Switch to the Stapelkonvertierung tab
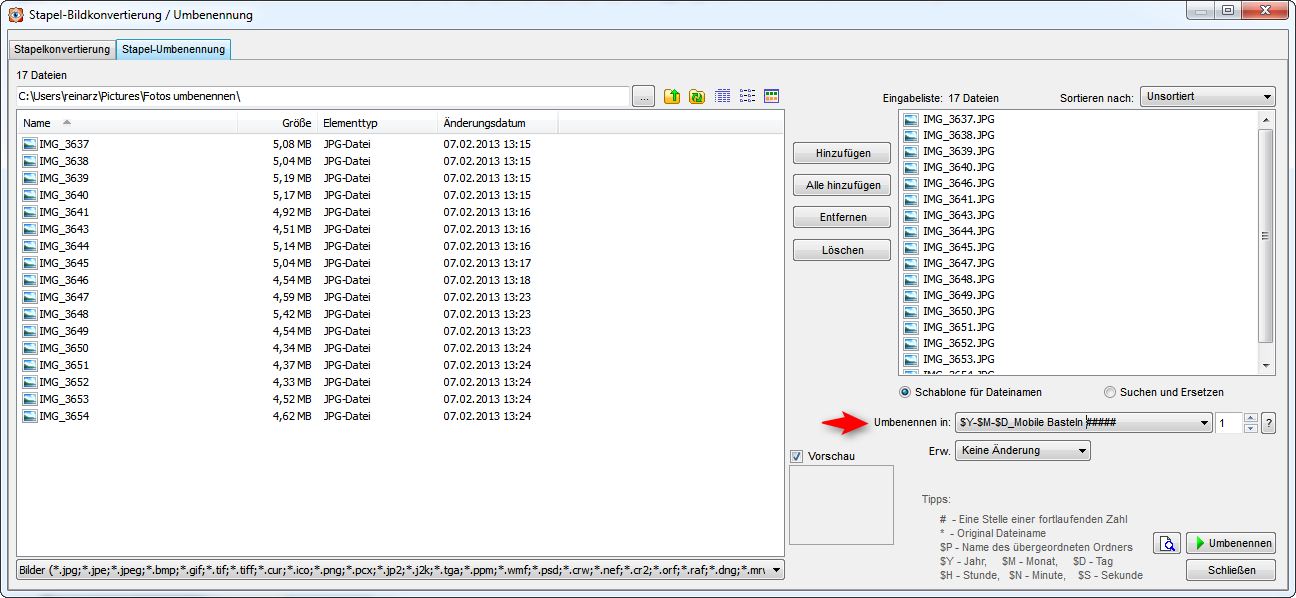This screenshot has height=598, width=1296. tap(62, 49)
